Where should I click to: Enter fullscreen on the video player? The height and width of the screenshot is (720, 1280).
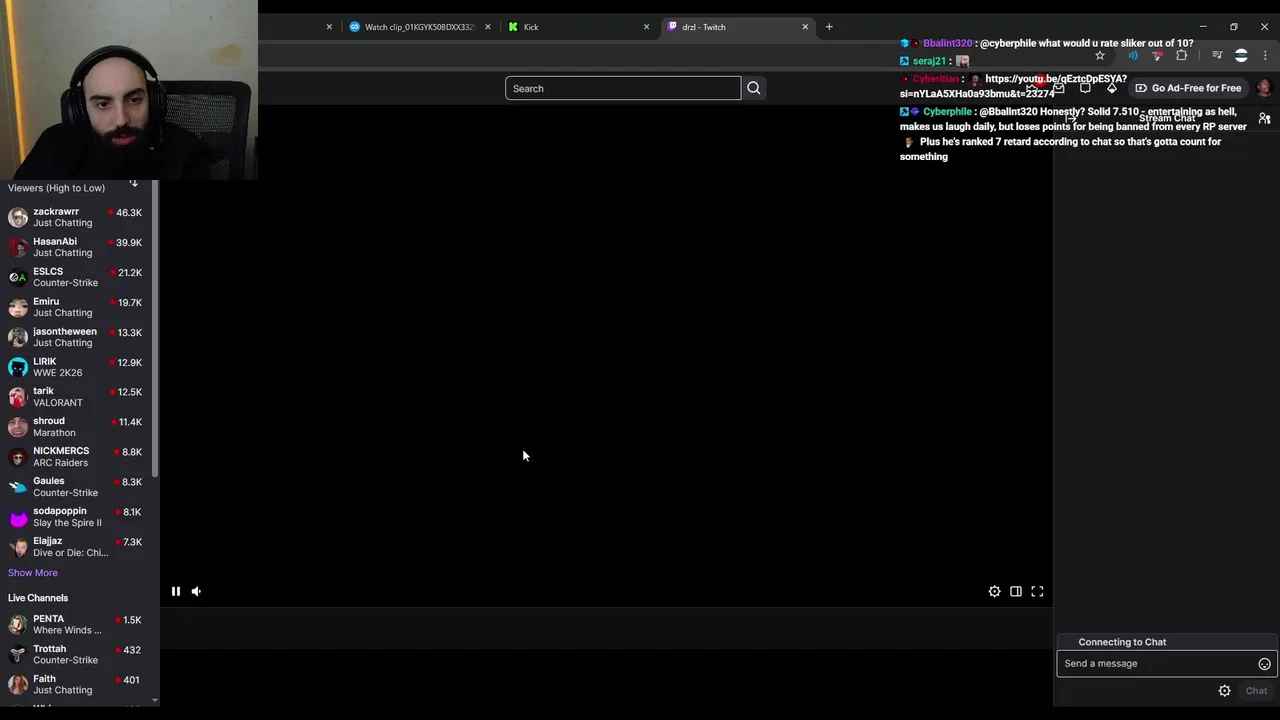click(1037, 591)
